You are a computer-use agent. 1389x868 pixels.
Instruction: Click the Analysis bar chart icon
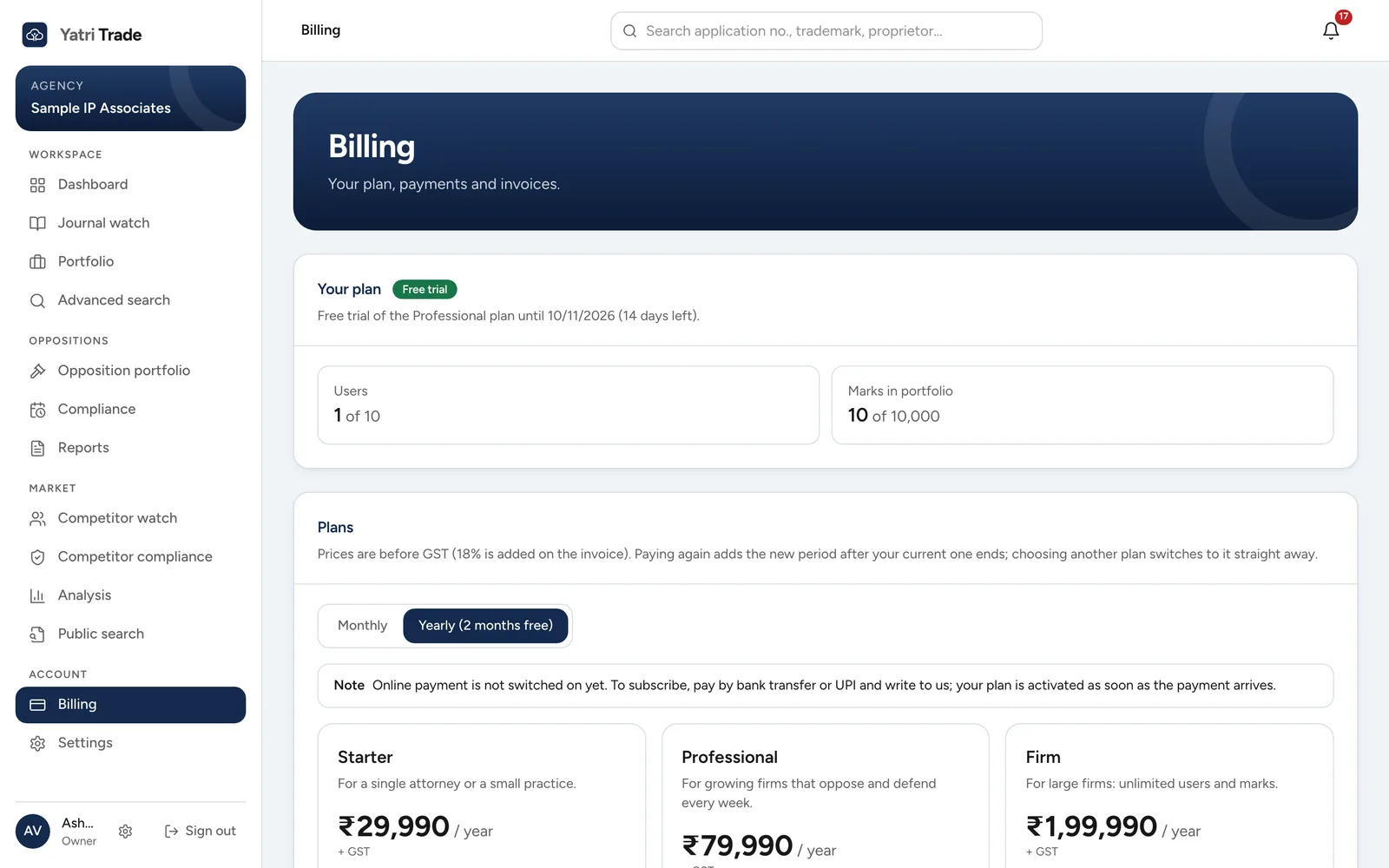pos(37,595)
